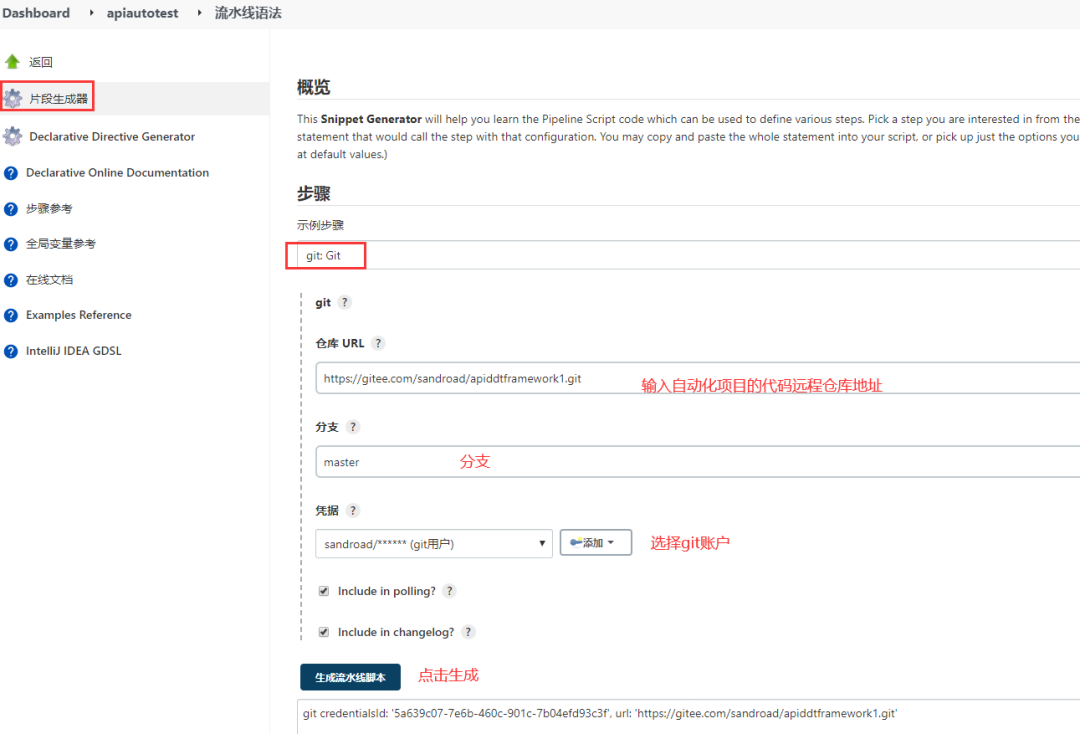Viewport: 1080px width, 734px height.
Task: Open the 示例步骤 git: Git dropdown
Action: coord(688,255)
